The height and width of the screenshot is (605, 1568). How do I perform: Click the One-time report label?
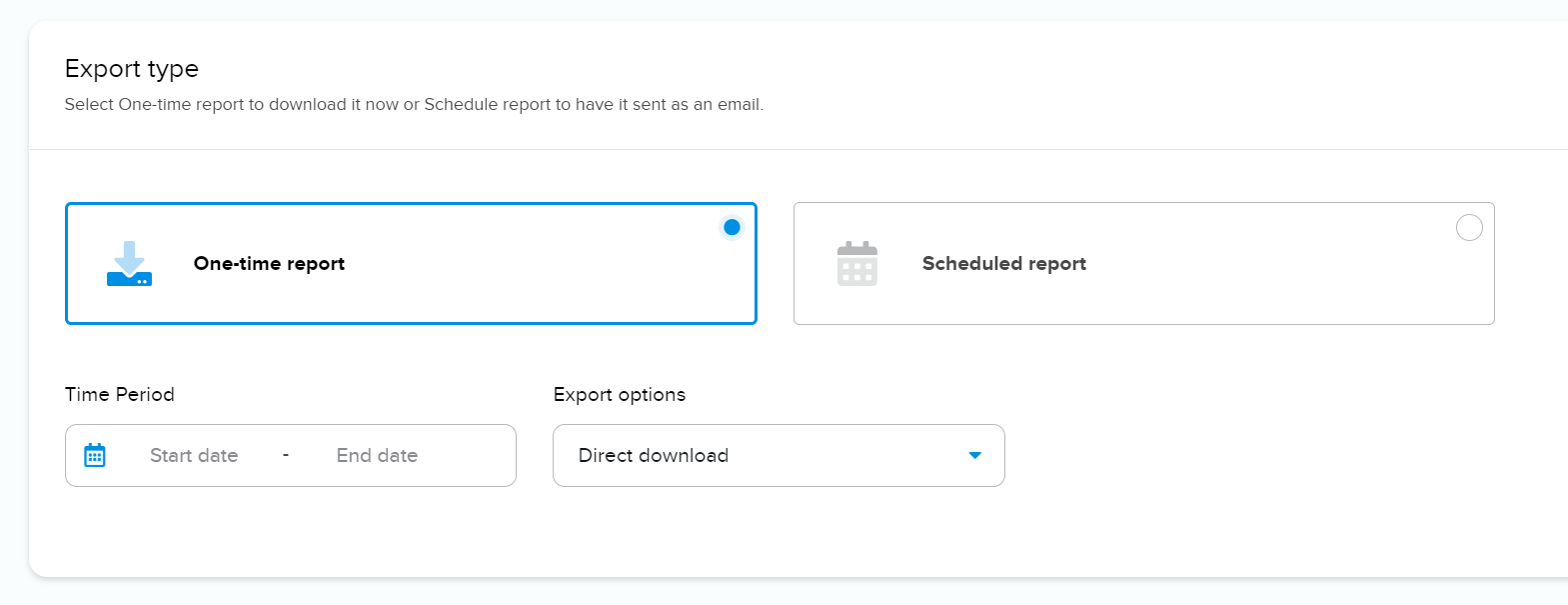pyautogui.click(x=269, y=263)
